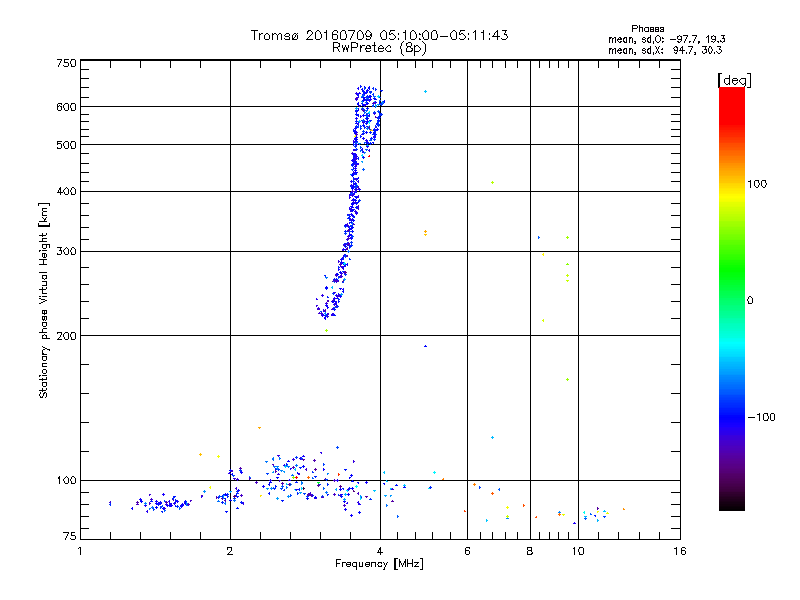Click the x-axis '4' tick label
Viewport: 800px width, 600px height.
point(380,551)
